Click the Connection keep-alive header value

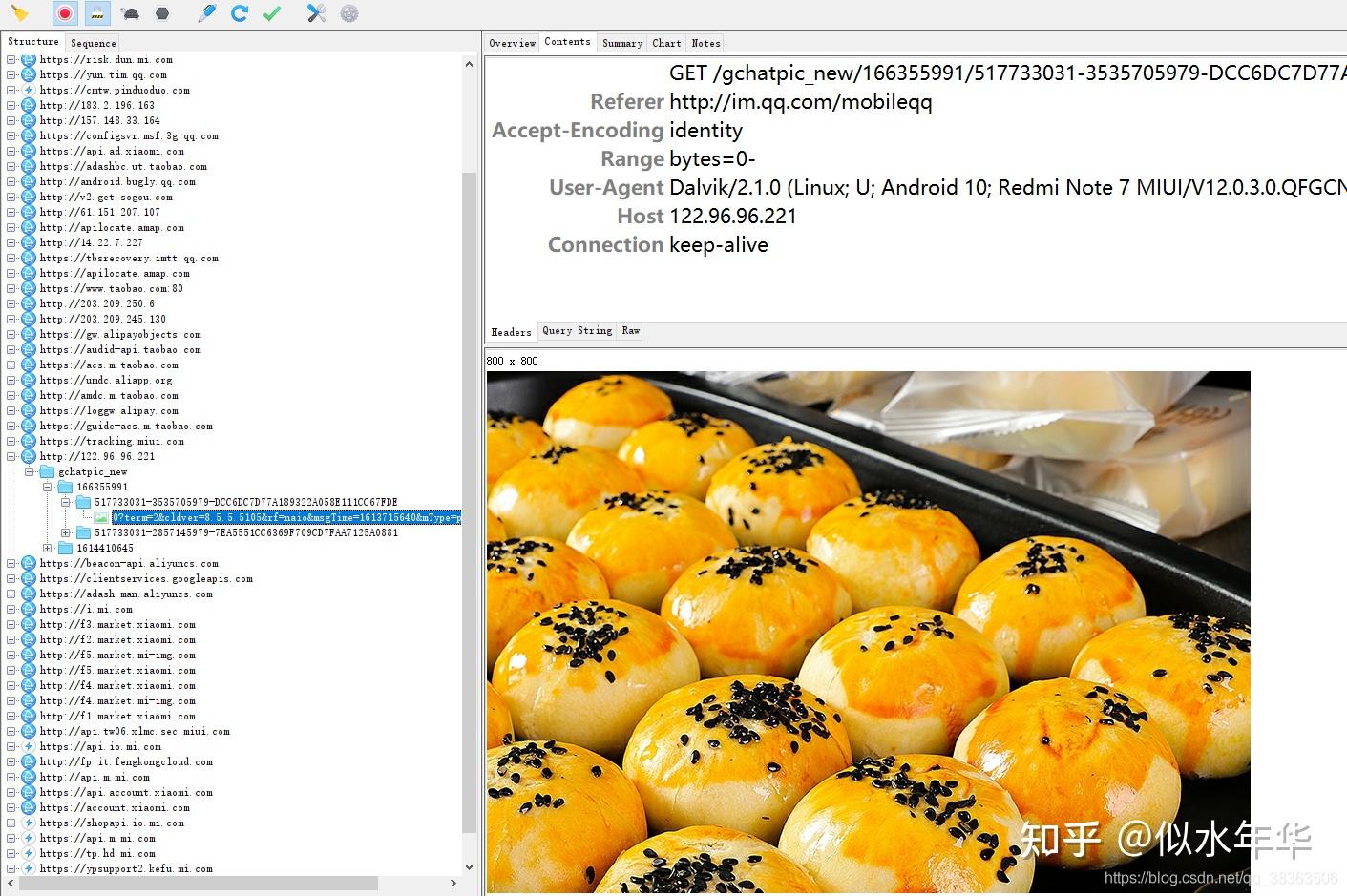(x=719, y=245)
